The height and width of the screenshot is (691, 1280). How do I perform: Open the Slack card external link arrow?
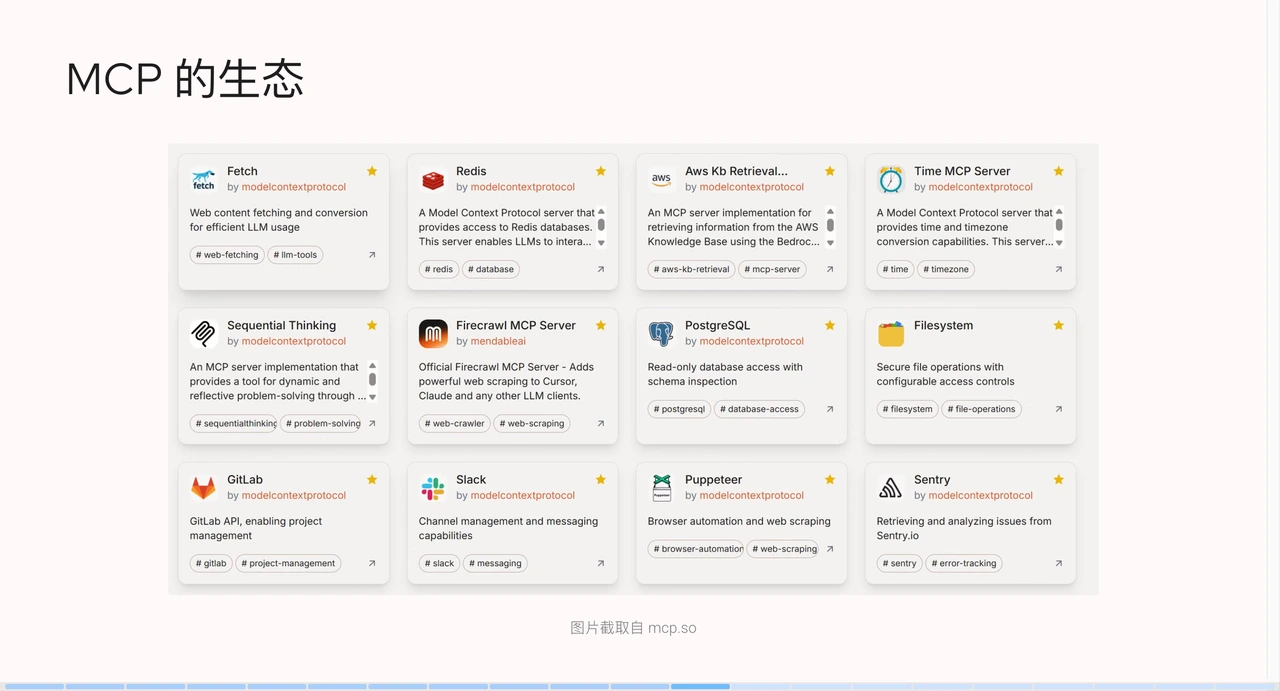click(x=601, y=563)
